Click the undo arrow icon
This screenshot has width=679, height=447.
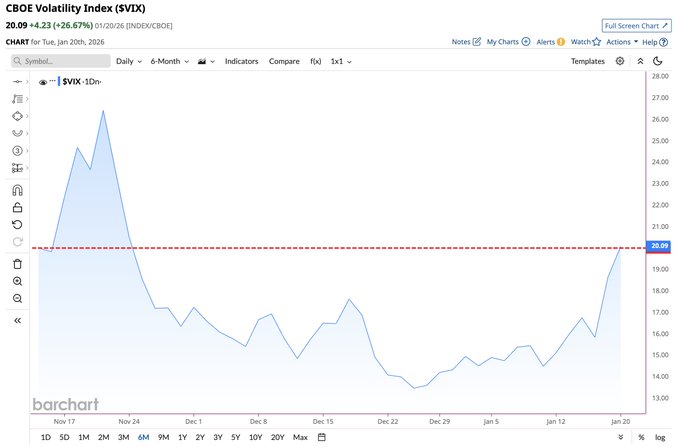tap(17, 224)
